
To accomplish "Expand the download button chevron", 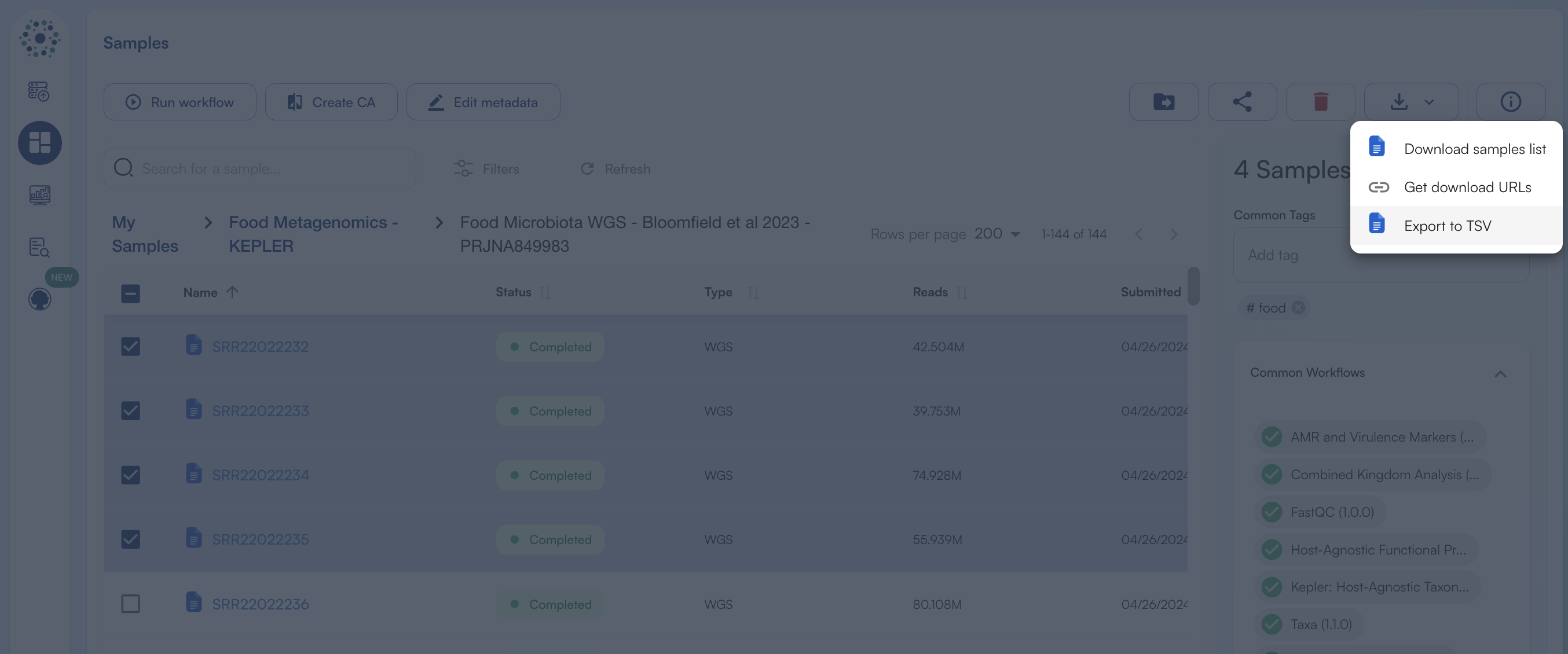I will click(x=1428, y=102).
